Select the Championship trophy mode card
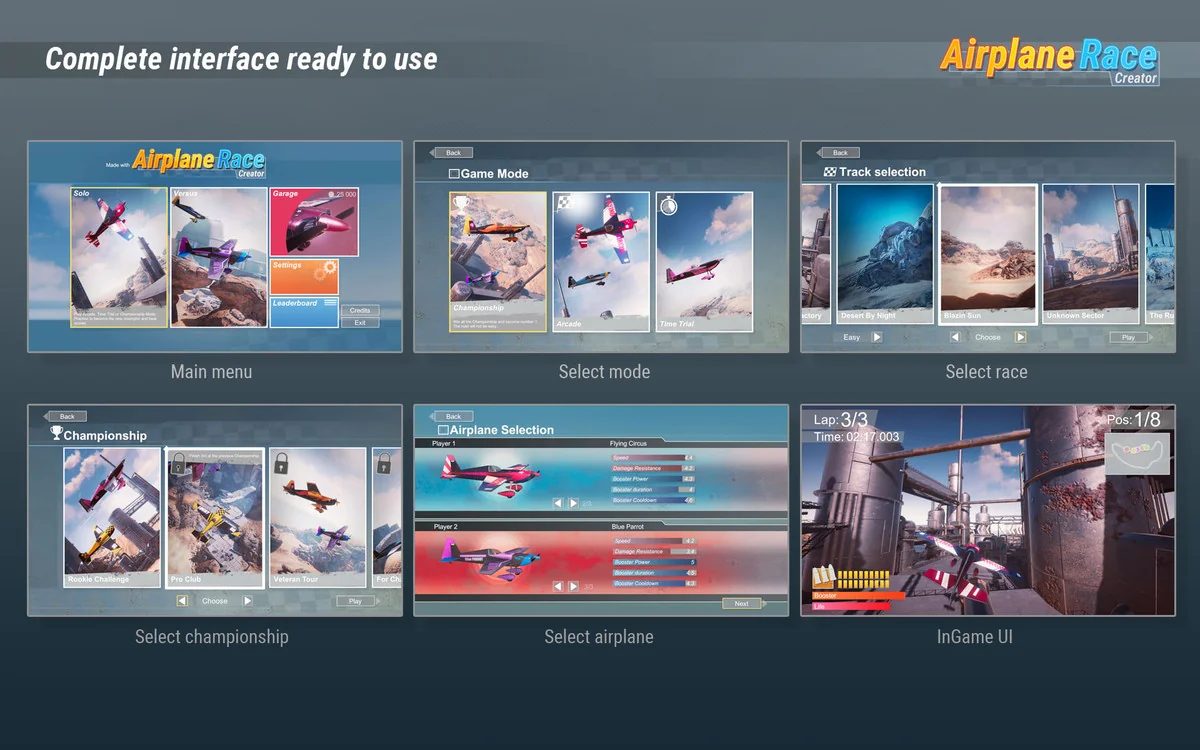 (498, 261)
